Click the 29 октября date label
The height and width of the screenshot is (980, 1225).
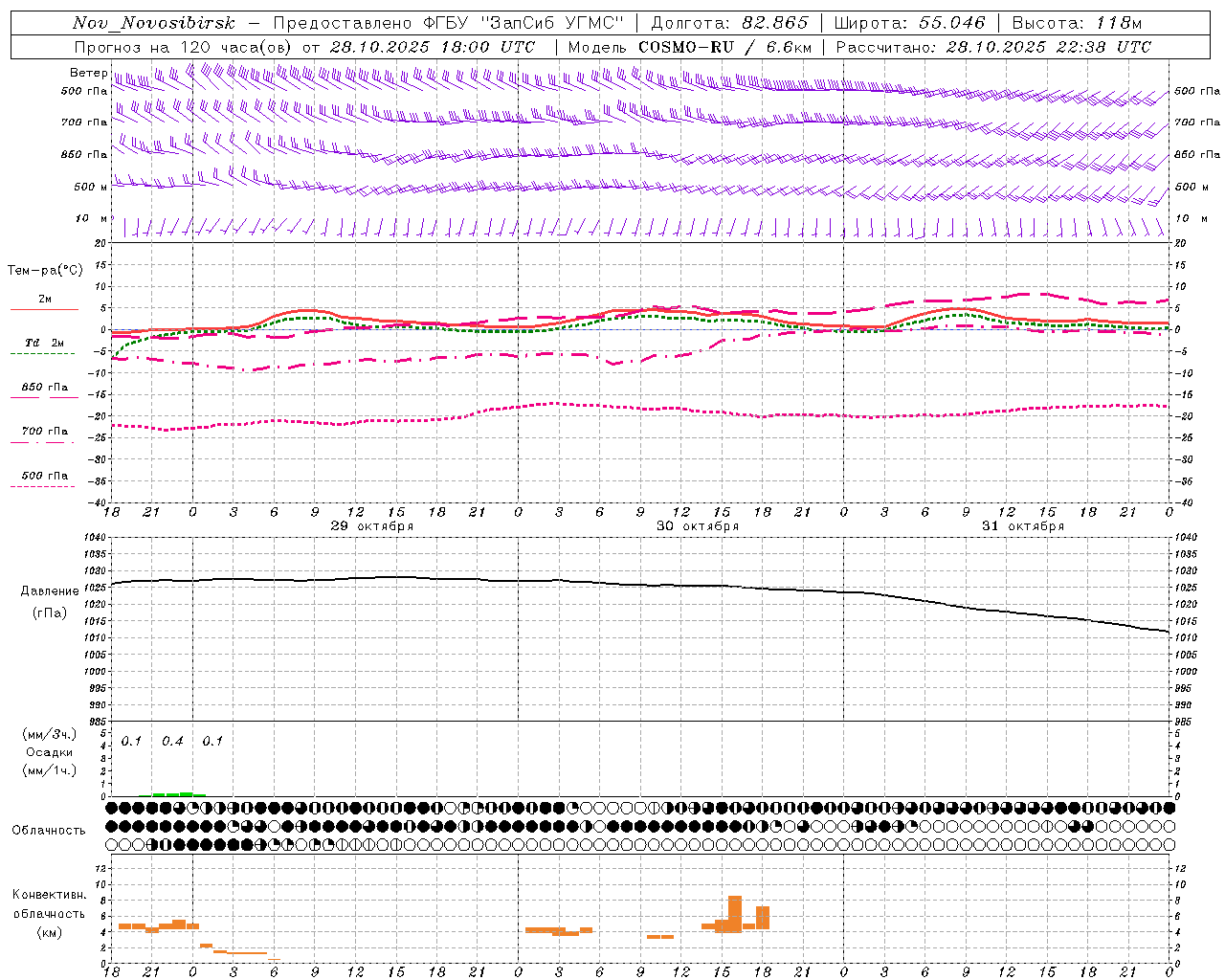coord(372,526)
